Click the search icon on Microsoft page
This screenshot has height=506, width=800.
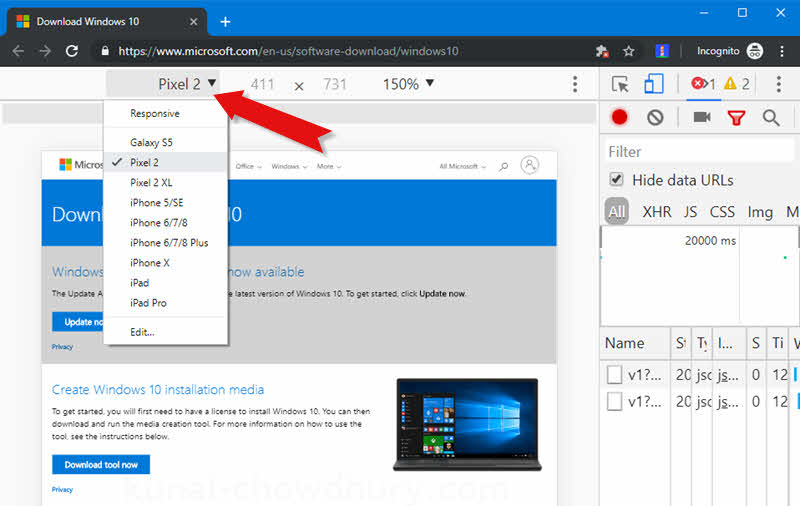point(504,166)
